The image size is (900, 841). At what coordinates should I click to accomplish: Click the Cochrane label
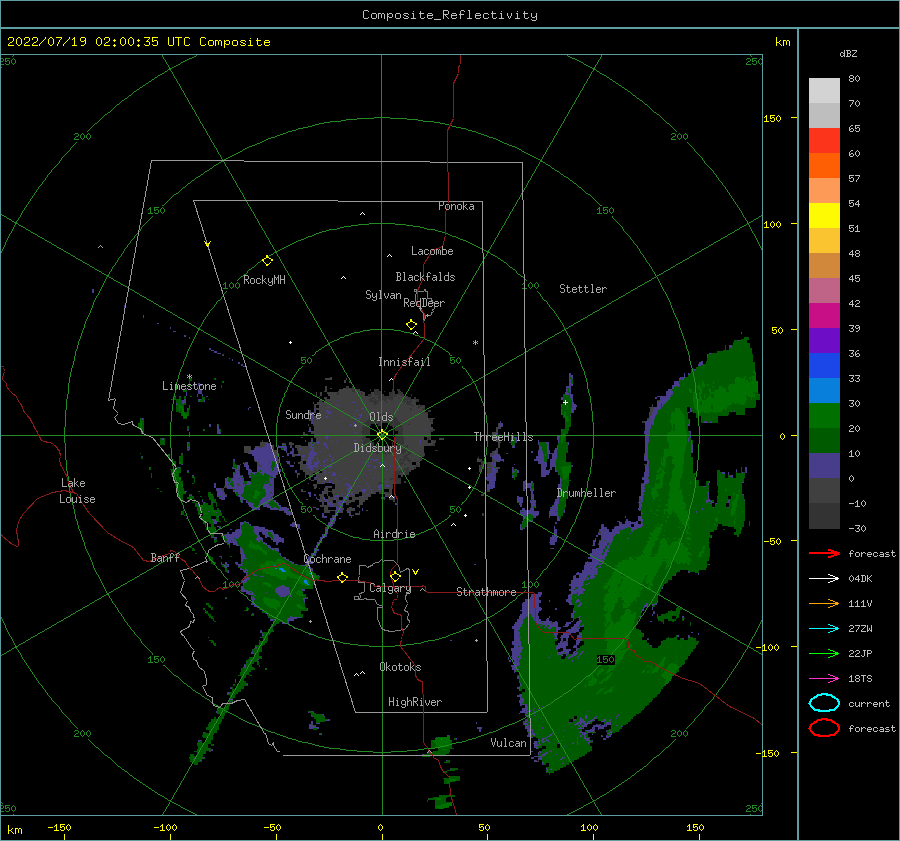[x=327, y=559]
